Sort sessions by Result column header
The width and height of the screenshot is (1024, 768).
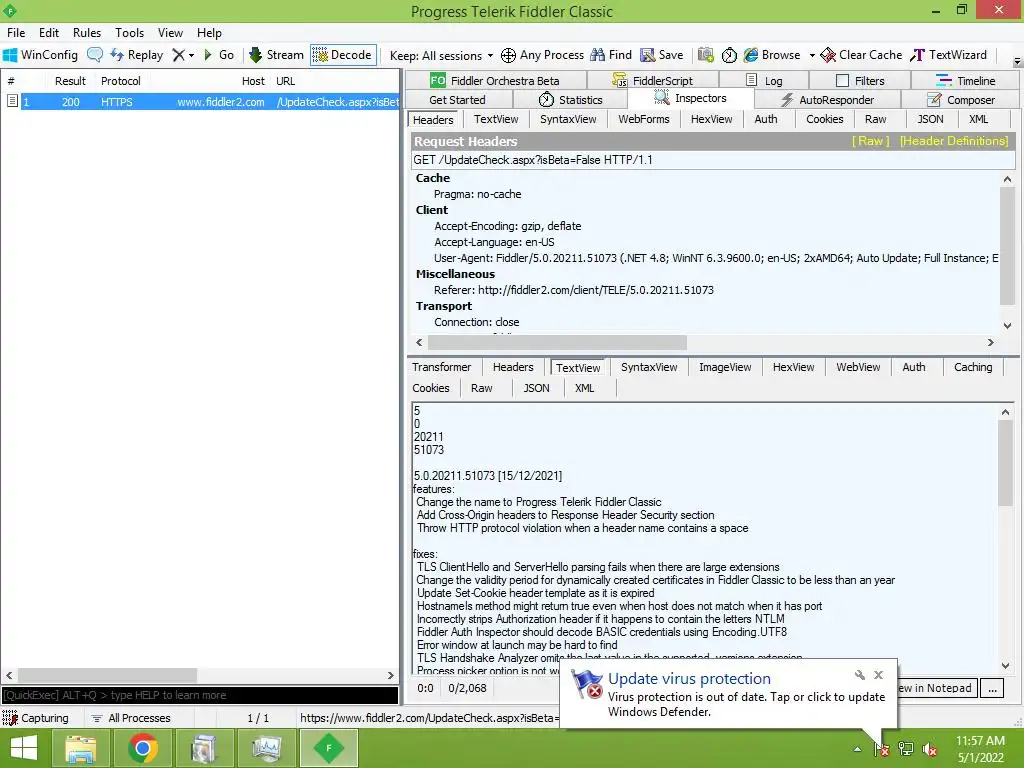[x=70, y=81]
